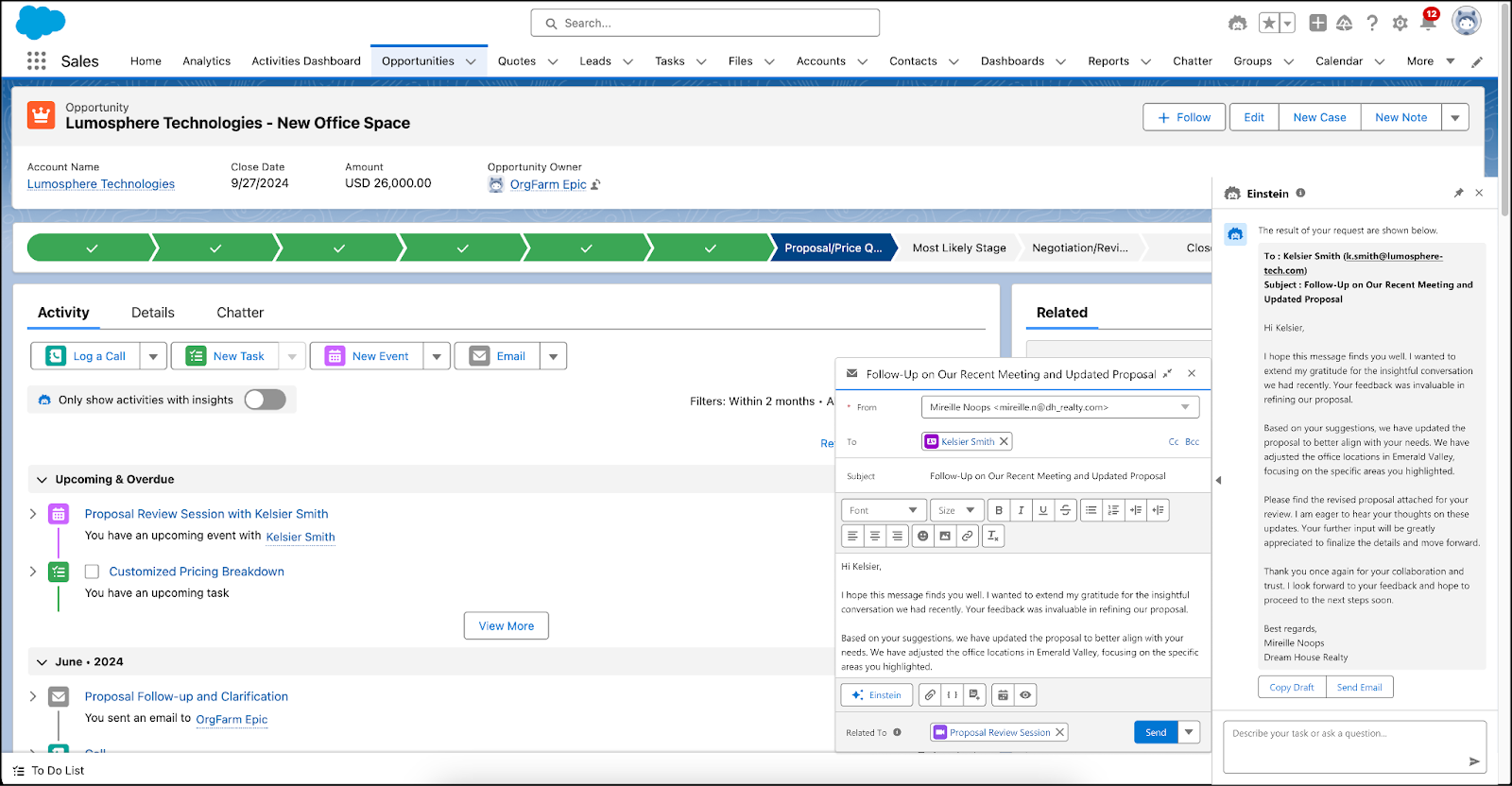The image size is (1512, 786).
Task: Open global actions plus icon
Action: pyautogui.click(x=1317, y=23)
